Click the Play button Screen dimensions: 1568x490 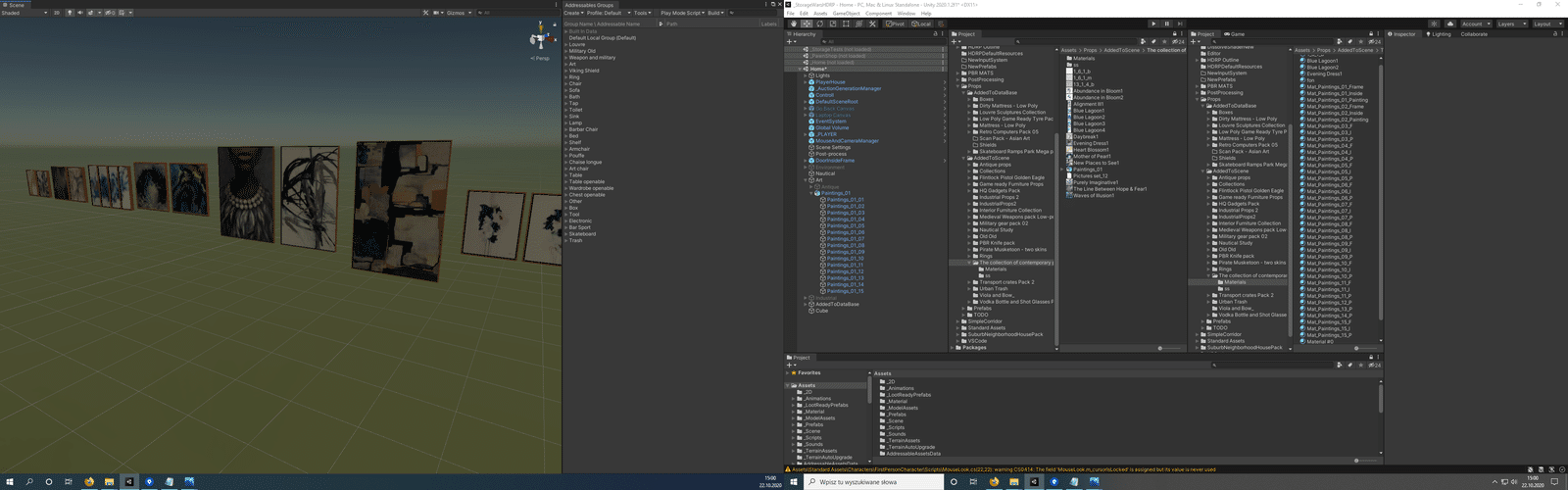tap(1153, 24)
